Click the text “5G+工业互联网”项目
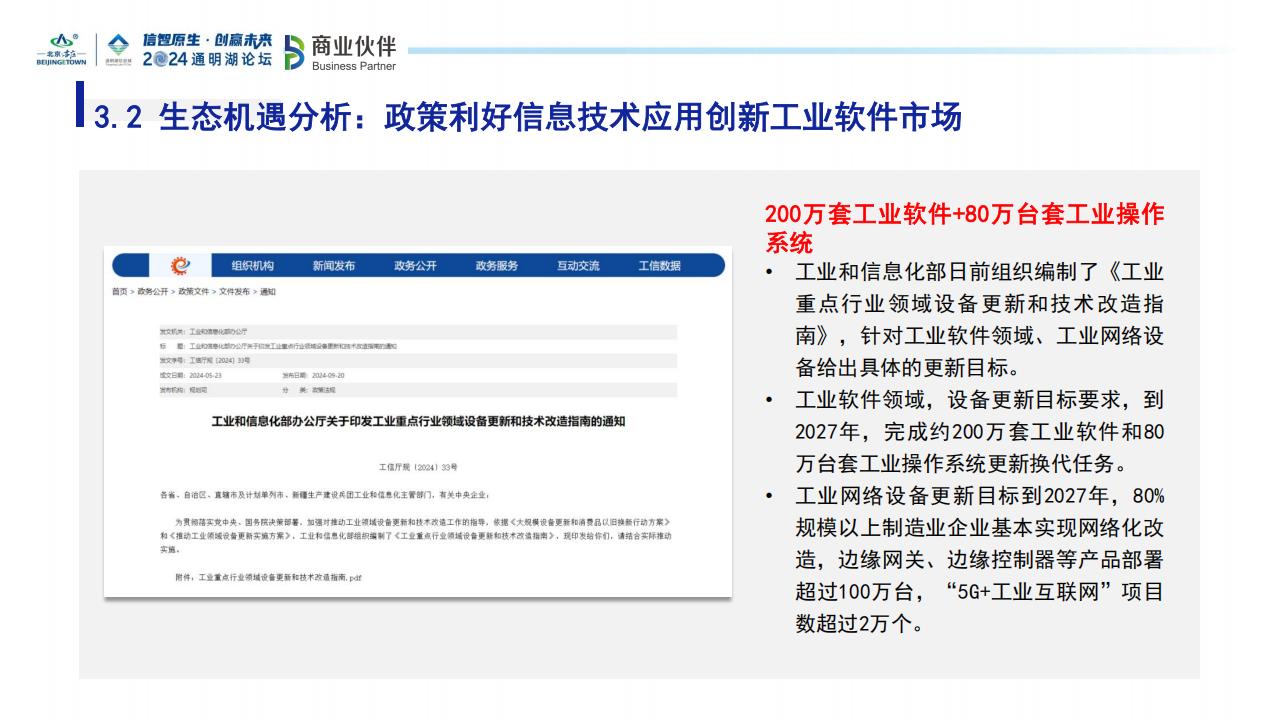This screenshot has width=1280, height=720. 1052,591
